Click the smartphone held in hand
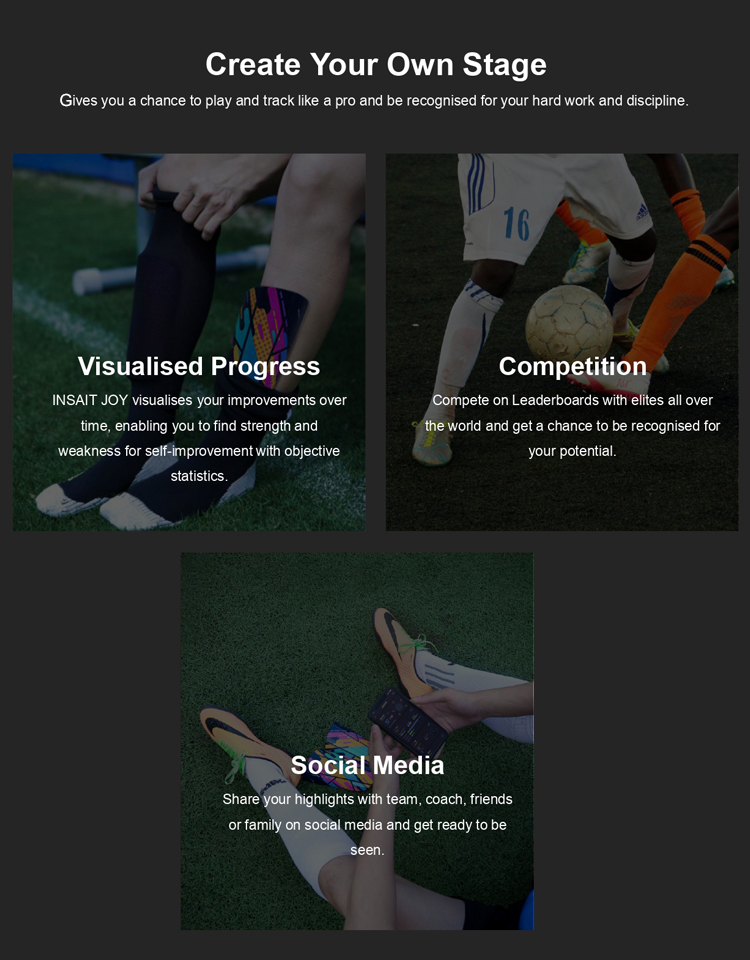Screen dimensions: 750x960 coord(408,723)
